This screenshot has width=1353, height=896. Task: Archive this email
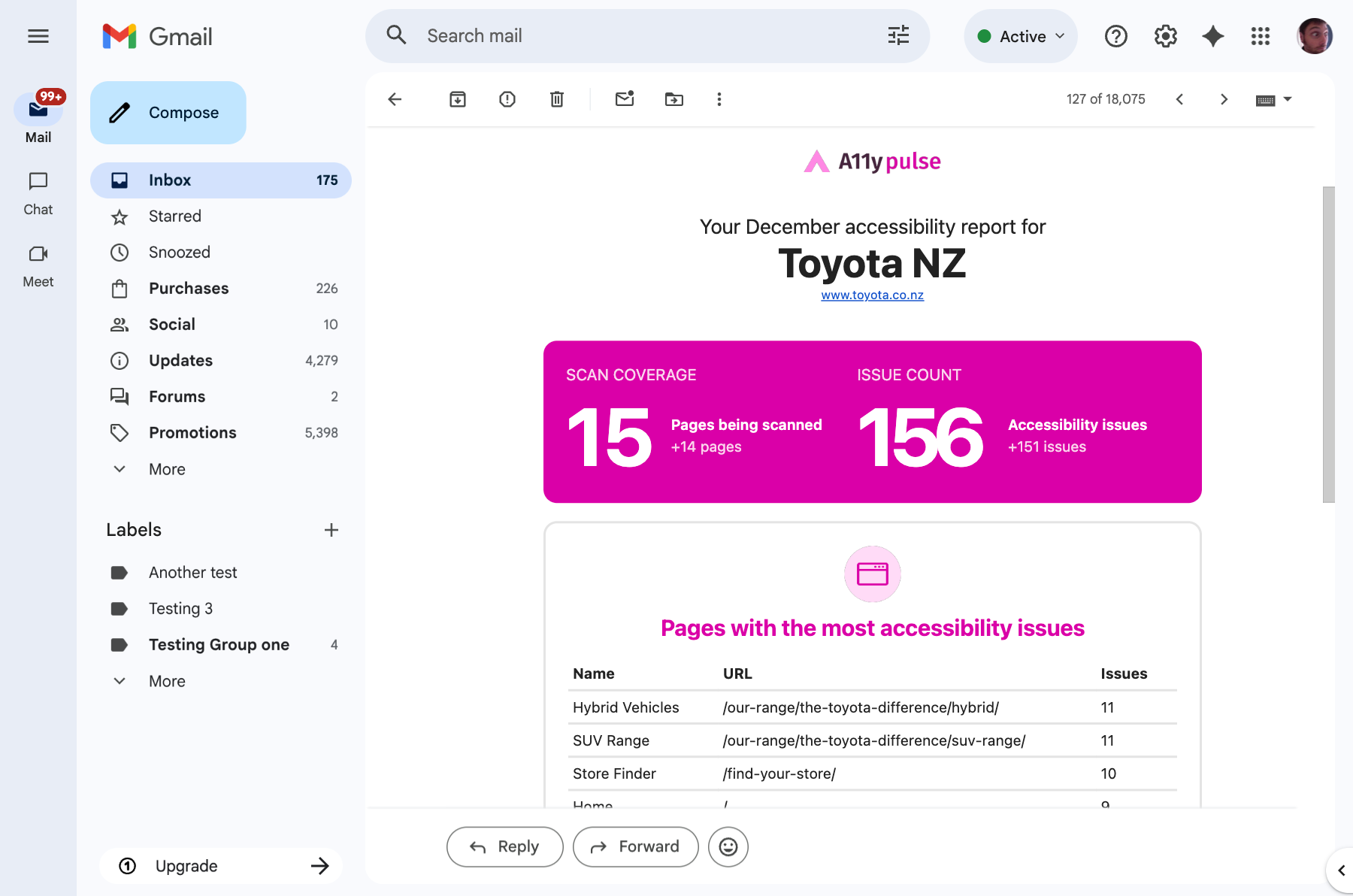pyautogui.click(x=458, y=99)
